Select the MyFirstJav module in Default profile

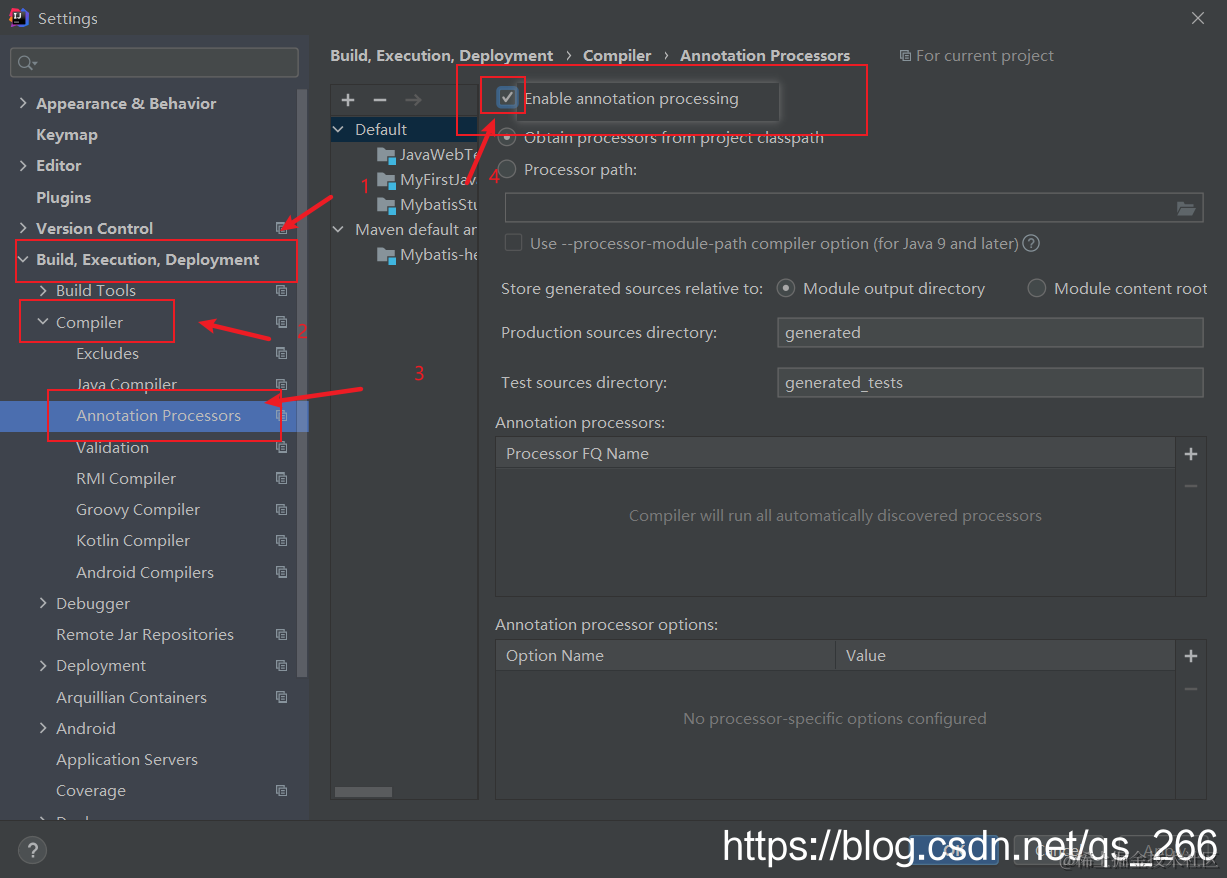[x=438, y=179]
